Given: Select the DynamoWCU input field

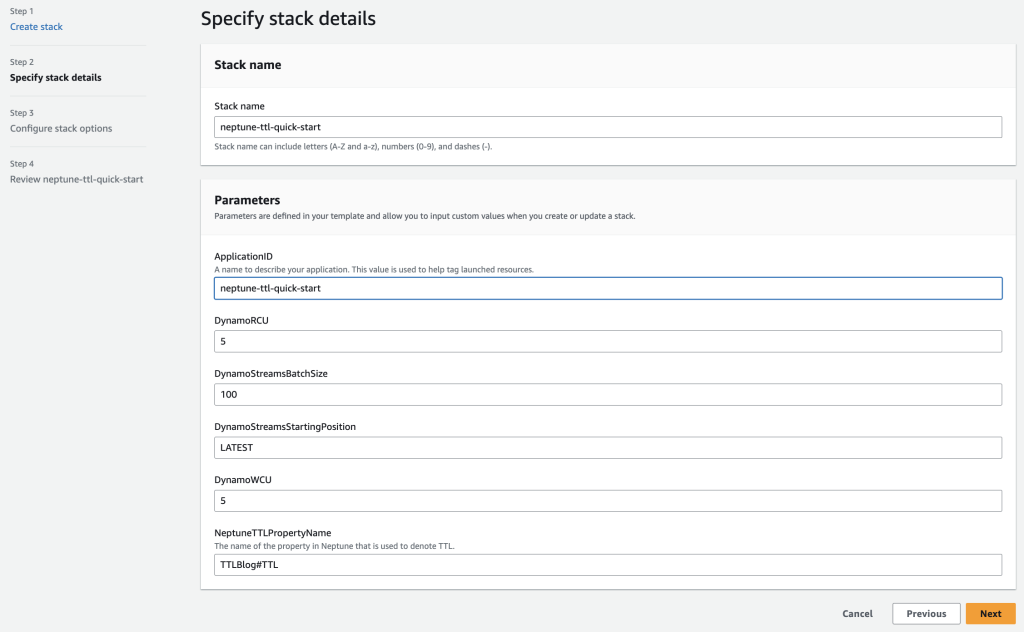Looking at the screenshot, I should click(x=606, y=500).
